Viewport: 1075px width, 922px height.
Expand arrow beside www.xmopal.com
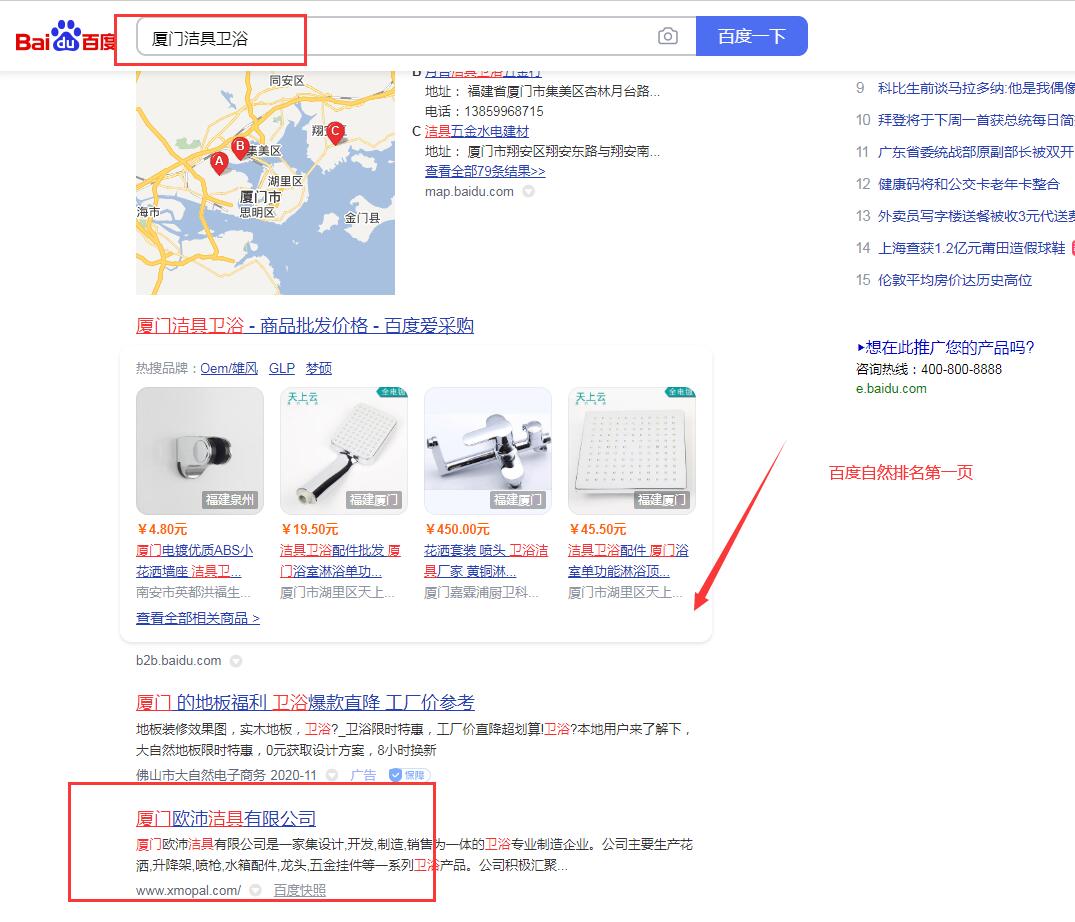coord(256,890)
